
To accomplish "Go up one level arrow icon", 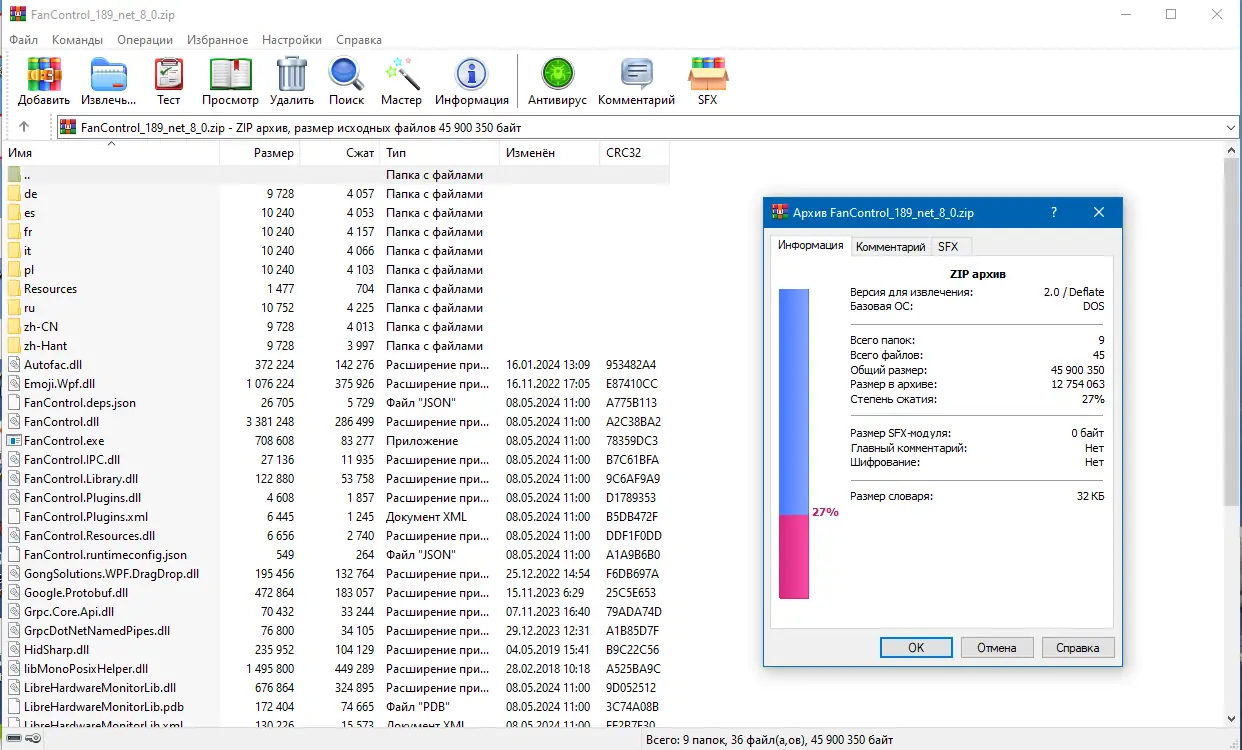I will tap(24, 127).
